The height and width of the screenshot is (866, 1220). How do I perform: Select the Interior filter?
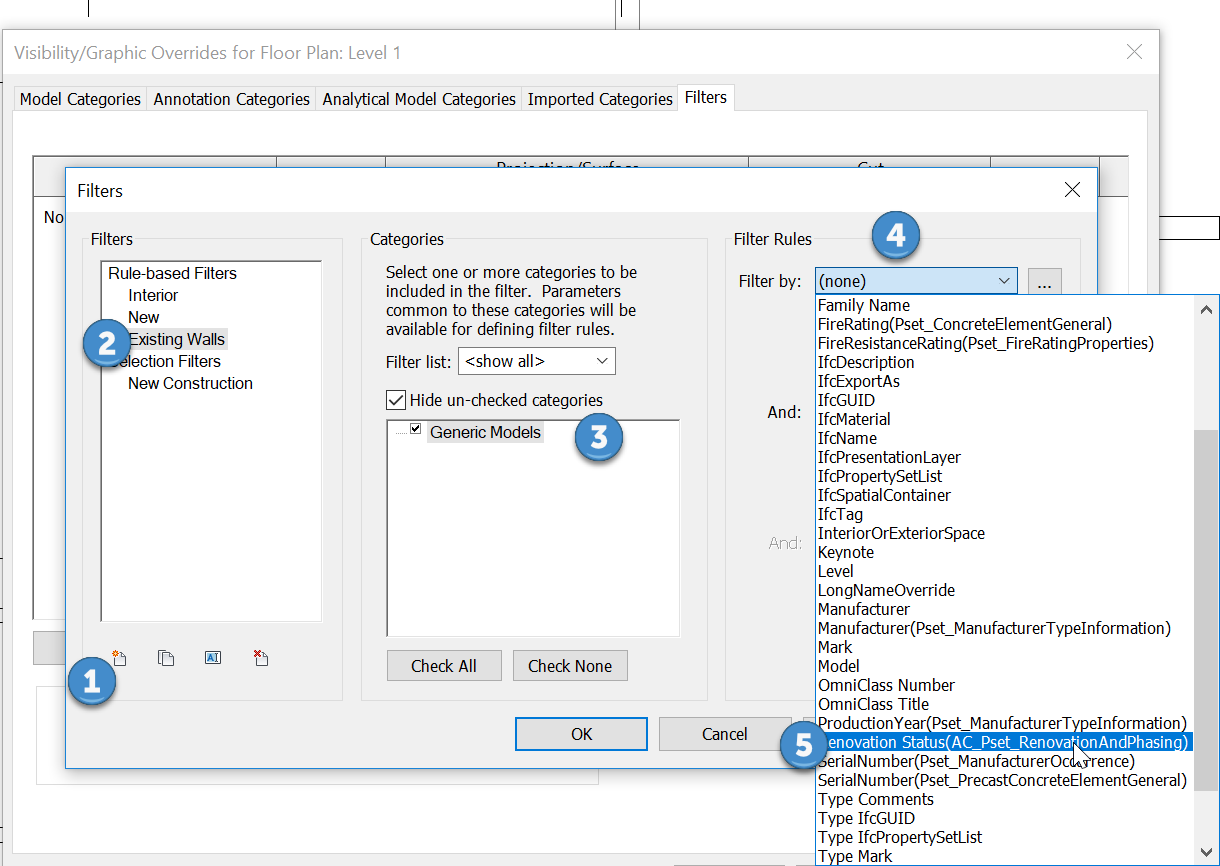[x=153, y=295]
